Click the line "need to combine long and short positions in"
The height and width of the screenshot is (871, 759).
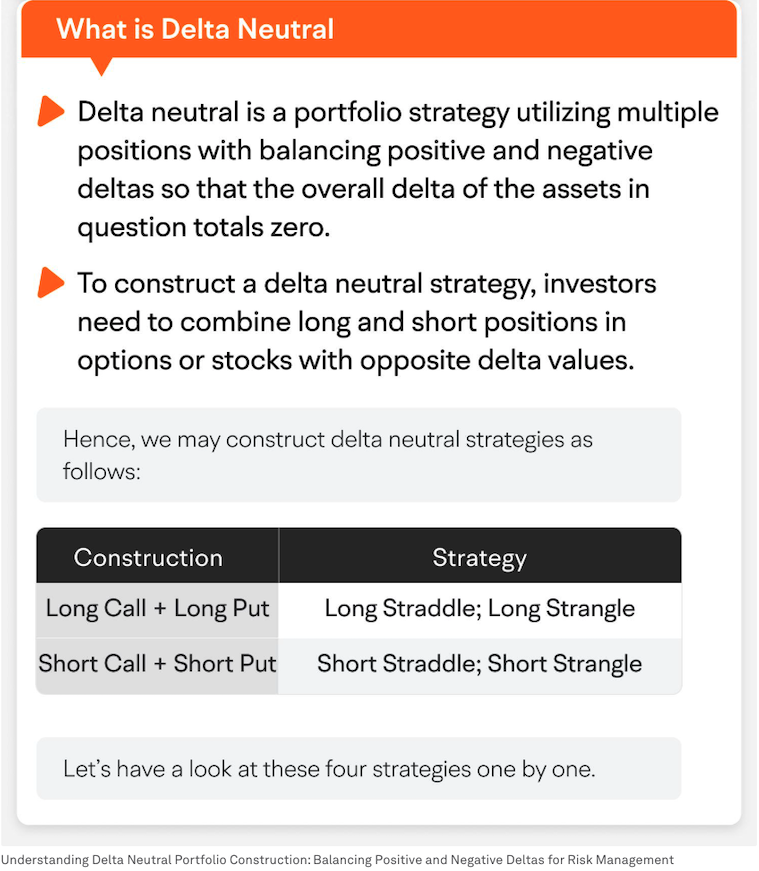click(351, 322)
